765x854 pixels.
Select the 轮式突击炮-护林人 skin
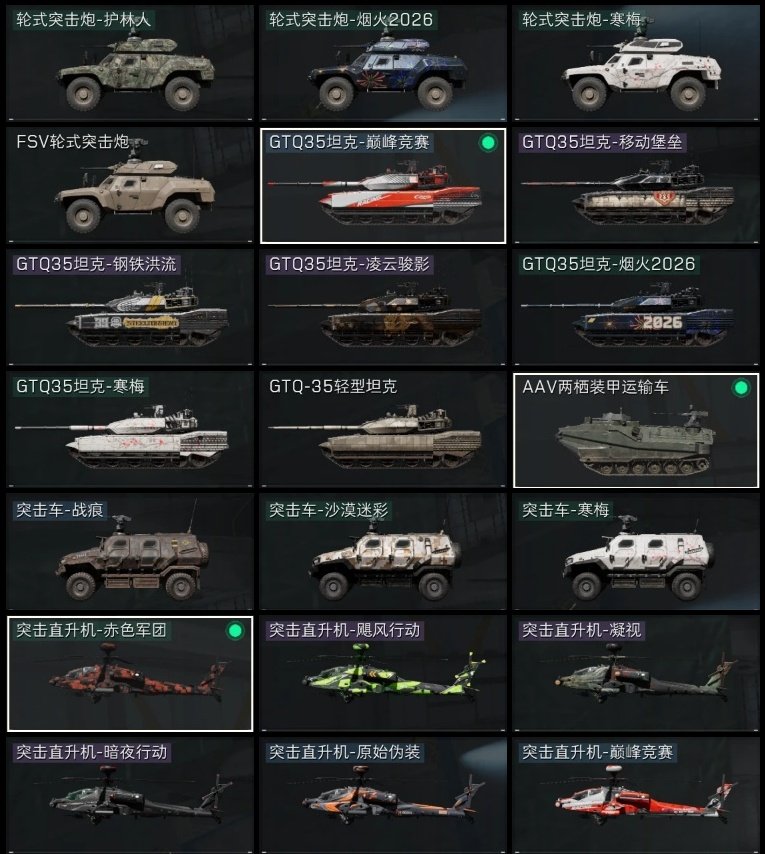pyautogui.click(x=130, y=63)
